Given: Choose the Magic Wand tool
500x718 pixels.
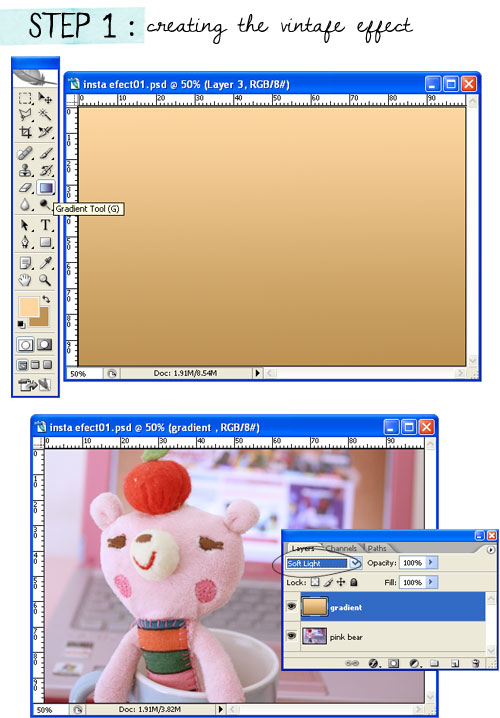Looking at the screenshot, I should click(45, 114).
